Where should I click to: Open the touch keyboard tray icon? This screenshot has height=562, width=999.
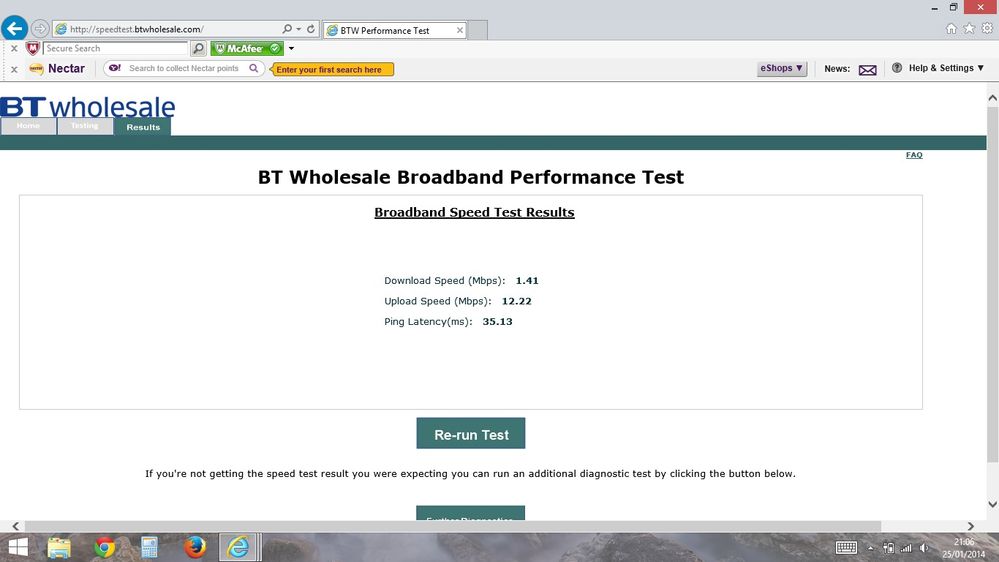click(846, 547)
